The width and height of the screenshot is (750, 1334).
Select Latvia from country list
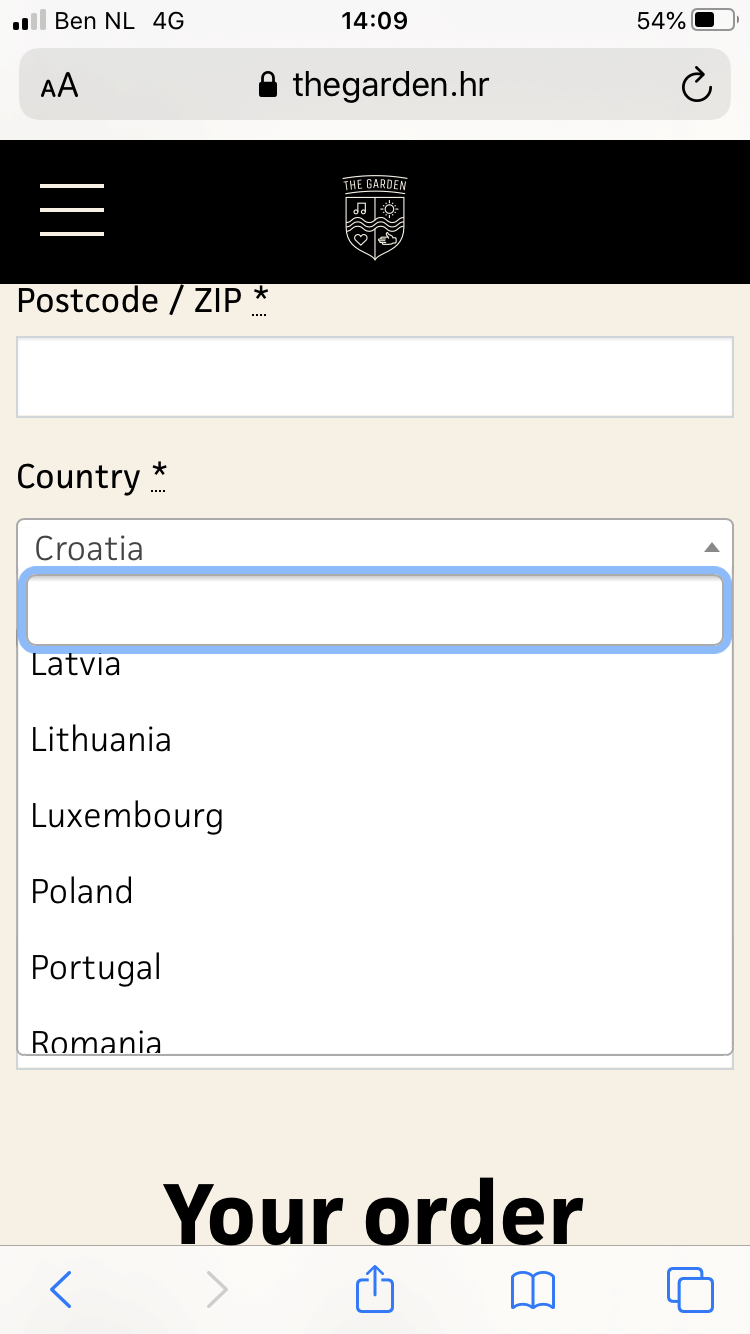(x=76, y=666)
